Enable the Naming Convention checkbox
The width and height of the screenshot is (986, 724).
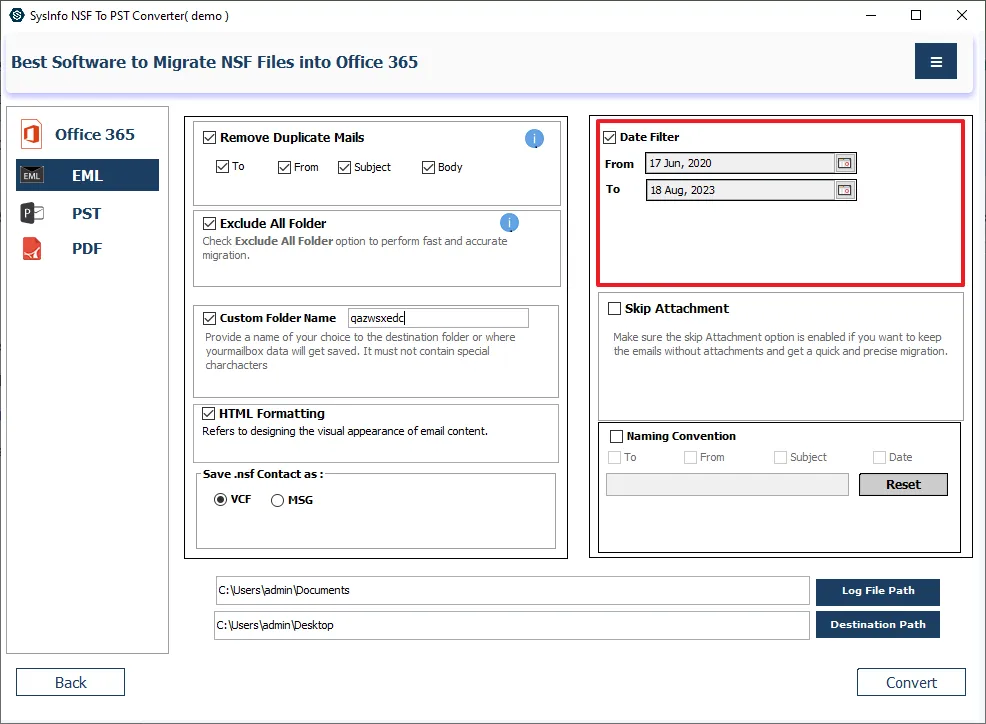(x=616, y=436)
